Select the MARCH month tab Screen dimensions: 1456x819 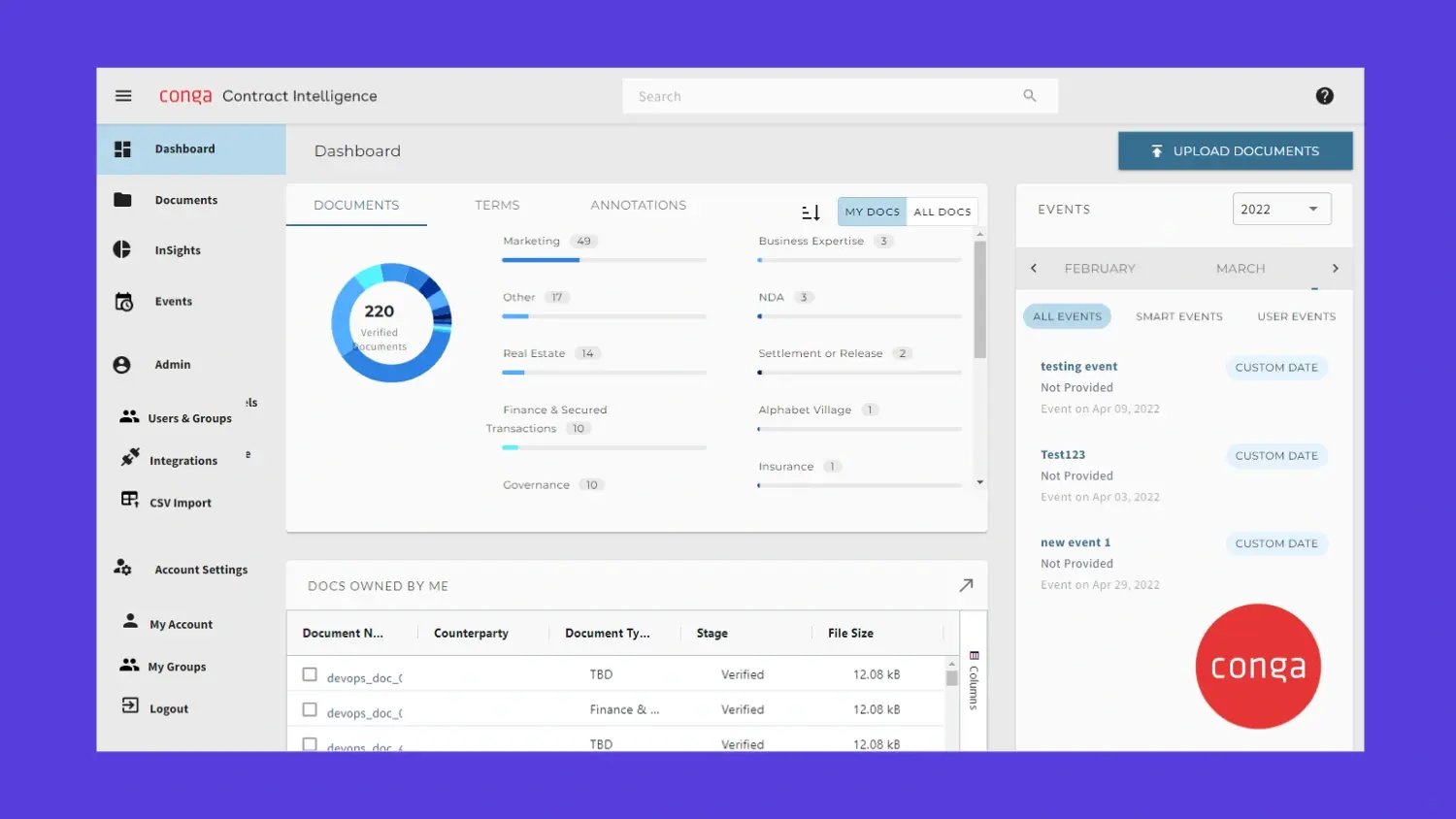click(1241, 269)
